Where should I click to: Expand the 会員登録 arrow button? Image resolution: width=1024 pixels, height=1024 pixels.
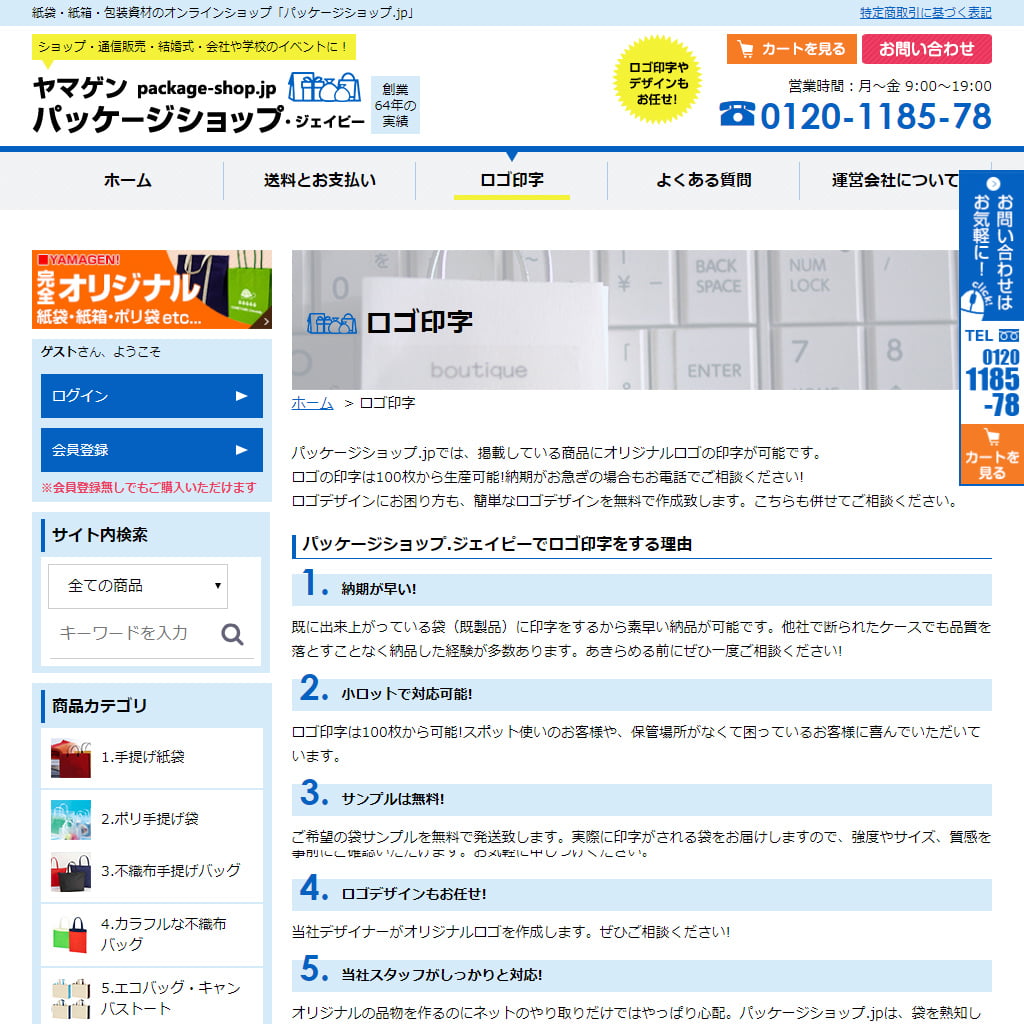(x=241, y=450)
